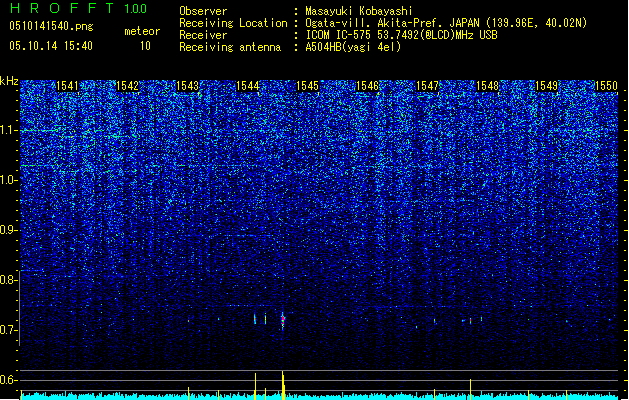Click the Receiving Location label
The width and height of the screenshot is (629, 400).
point(233,23)
